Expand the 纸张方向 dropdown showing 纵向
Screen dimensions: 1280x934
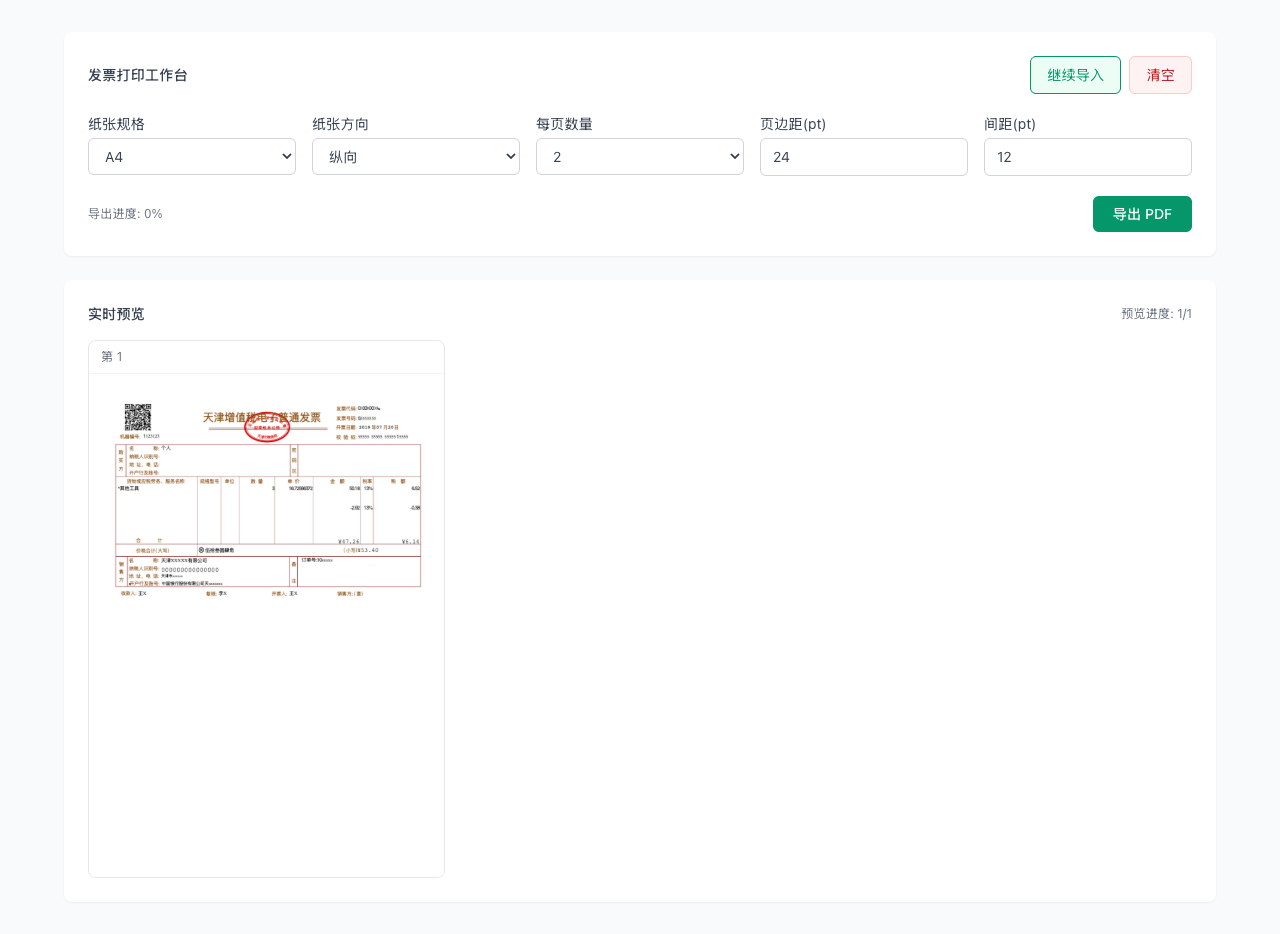416,157
